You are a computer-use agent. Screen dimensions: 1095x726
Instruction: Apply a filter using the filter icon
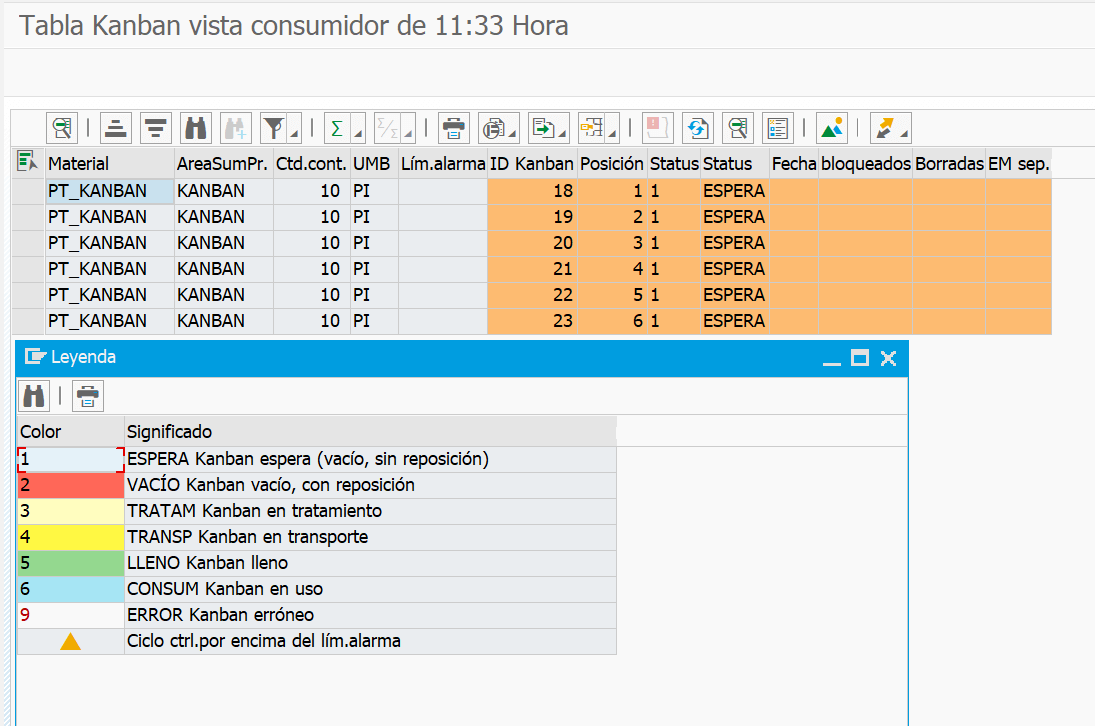point(273,128)
